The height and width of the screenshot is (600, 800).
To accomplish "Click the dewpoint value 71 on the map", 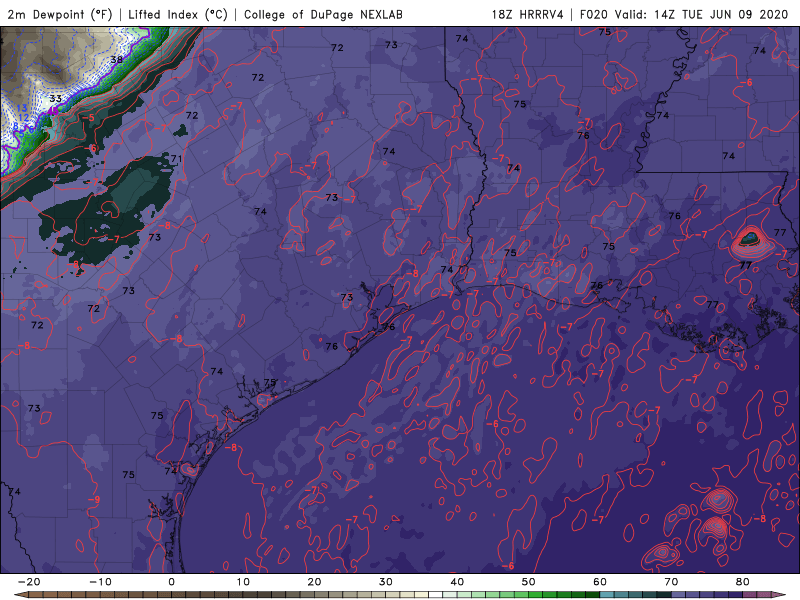I will [x=176, y=159].
